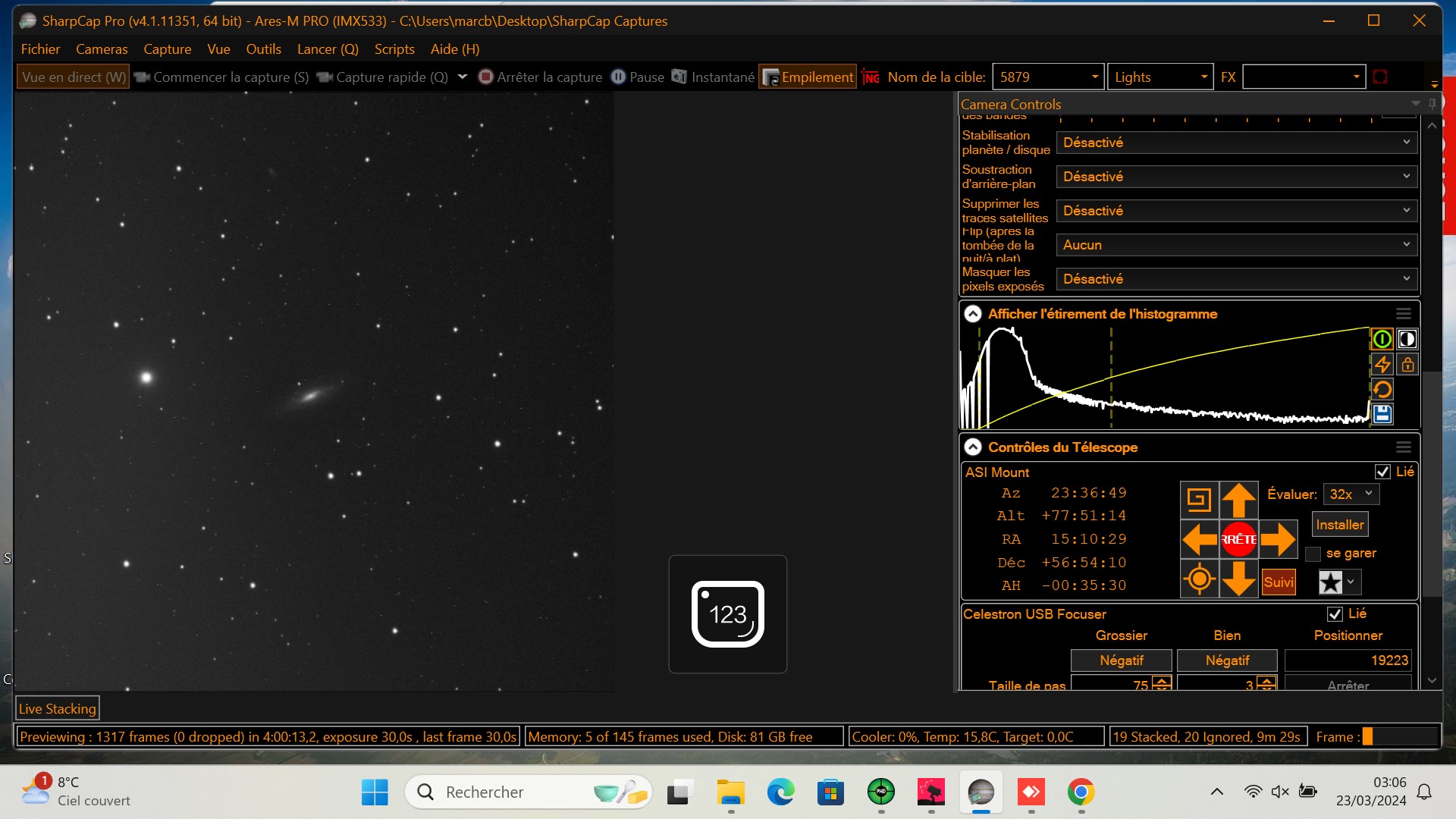
Task: Click the focuser Positionner value field 19223
Action: pyautogui.click(x=1348, y=661)
